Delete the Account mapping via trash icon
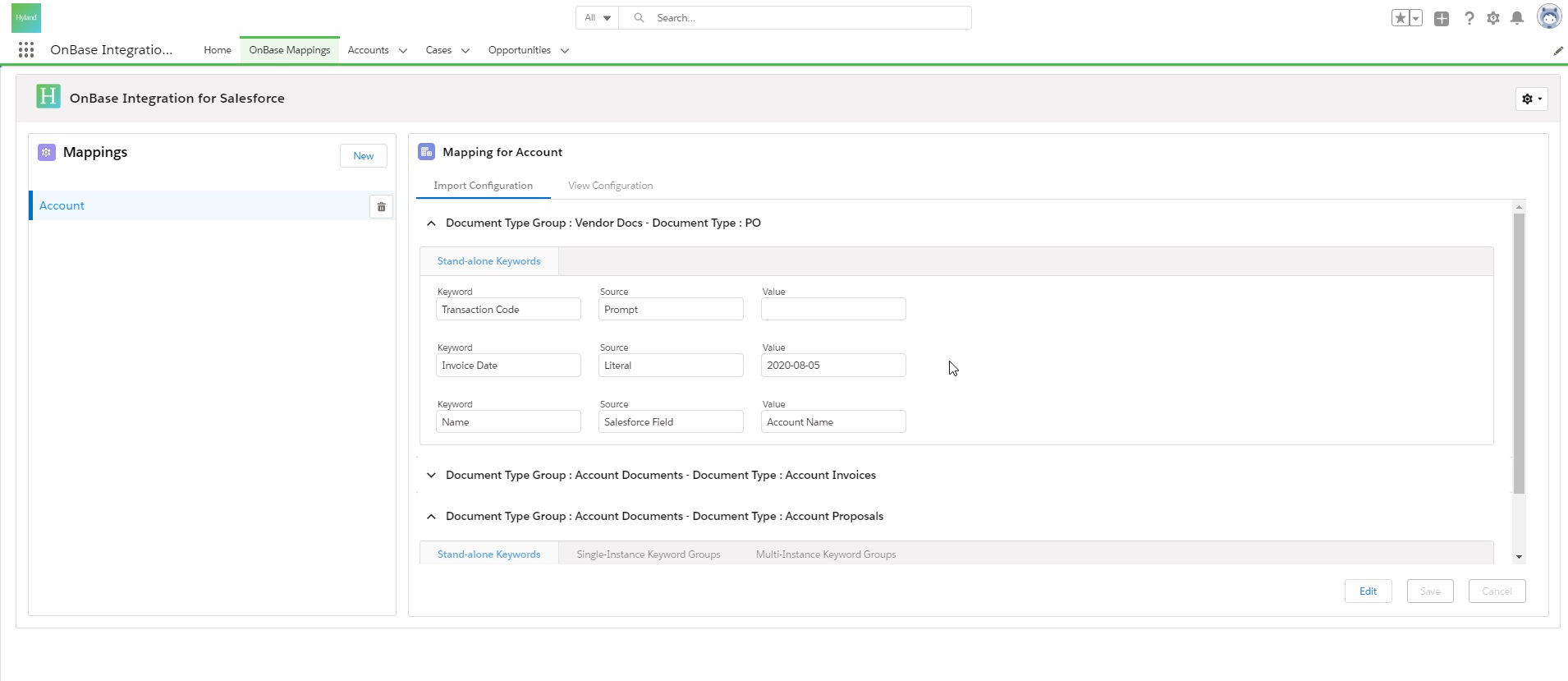Viewport: 1568px width, 681px height. tap(381, 207)
